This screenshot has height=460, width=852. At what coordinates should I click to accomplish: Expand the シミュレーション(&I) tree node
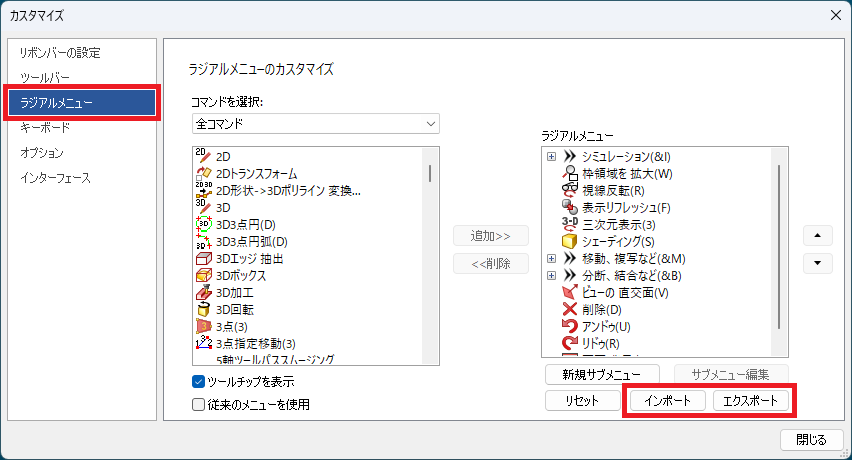click(x=551, y=156)
